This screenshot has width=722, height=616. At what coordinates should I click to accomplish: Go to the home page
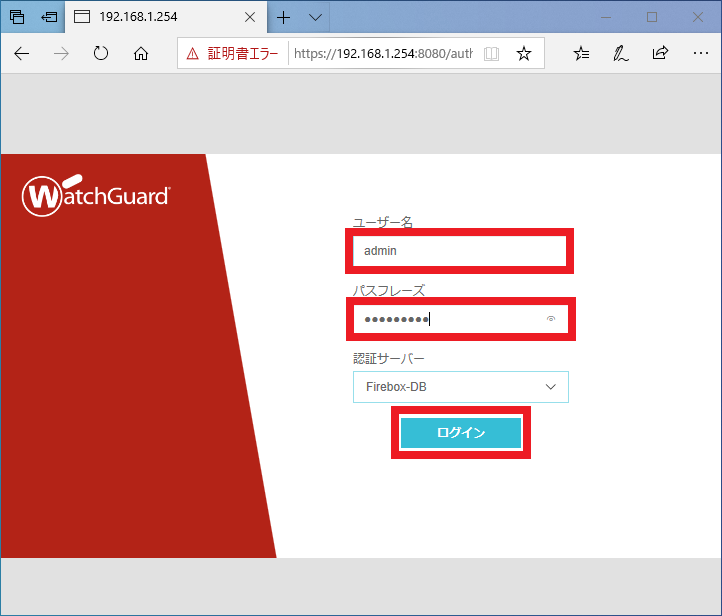(x=141, y=53)
